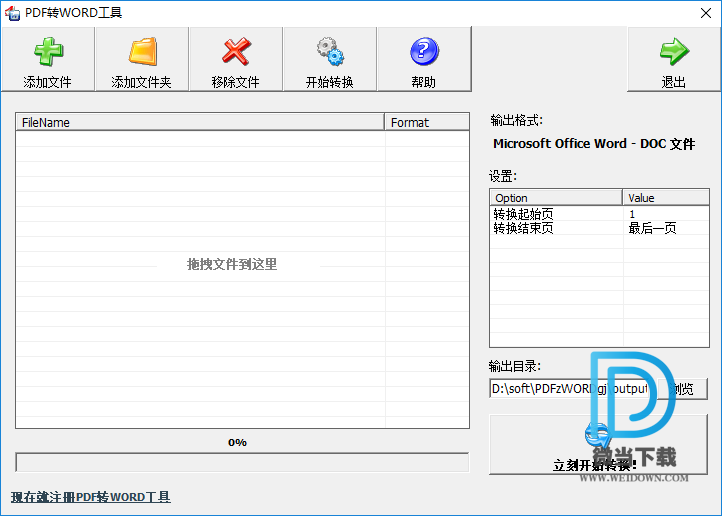Click the 拖拽文件到这里 drop area text
The height and width of the screenshot is (516, 722).
[x=232, y=264]
